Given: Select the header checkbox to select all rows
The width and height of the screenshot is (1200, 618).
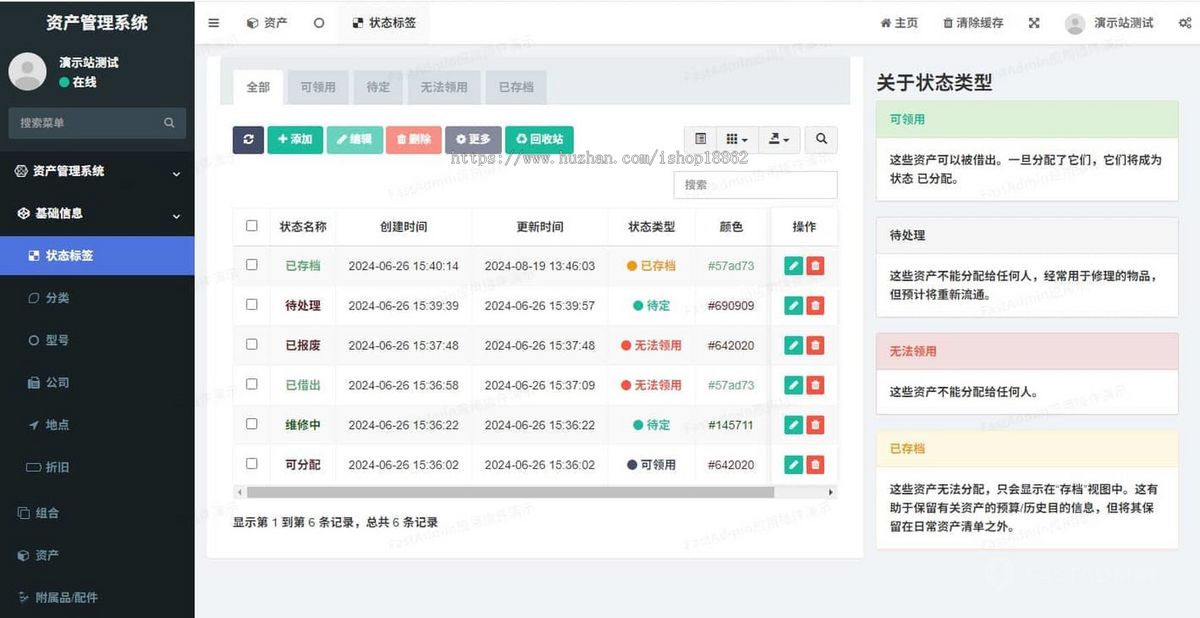Looking at the screenshot, I should (x=251, y=226).
